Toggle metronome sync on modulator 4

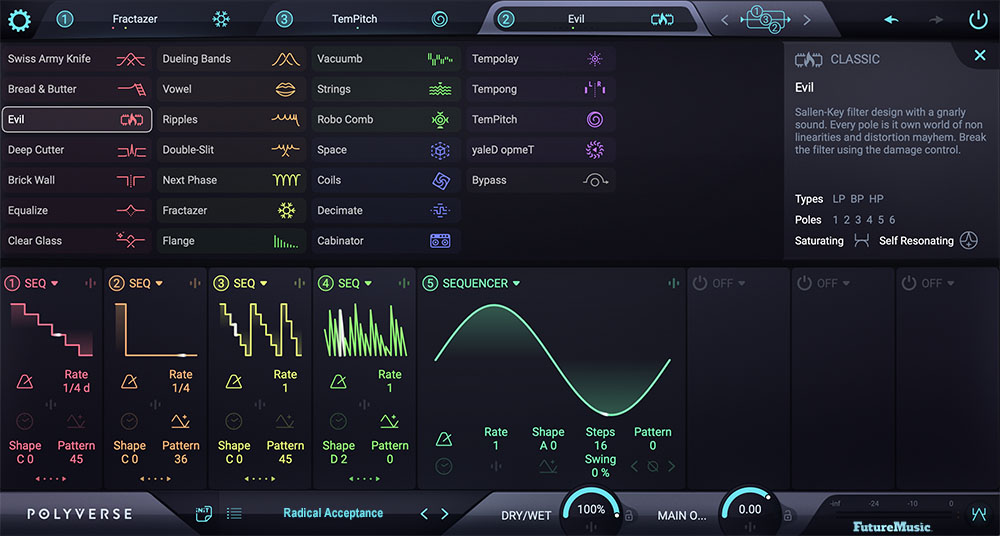[x=339, y=382]
